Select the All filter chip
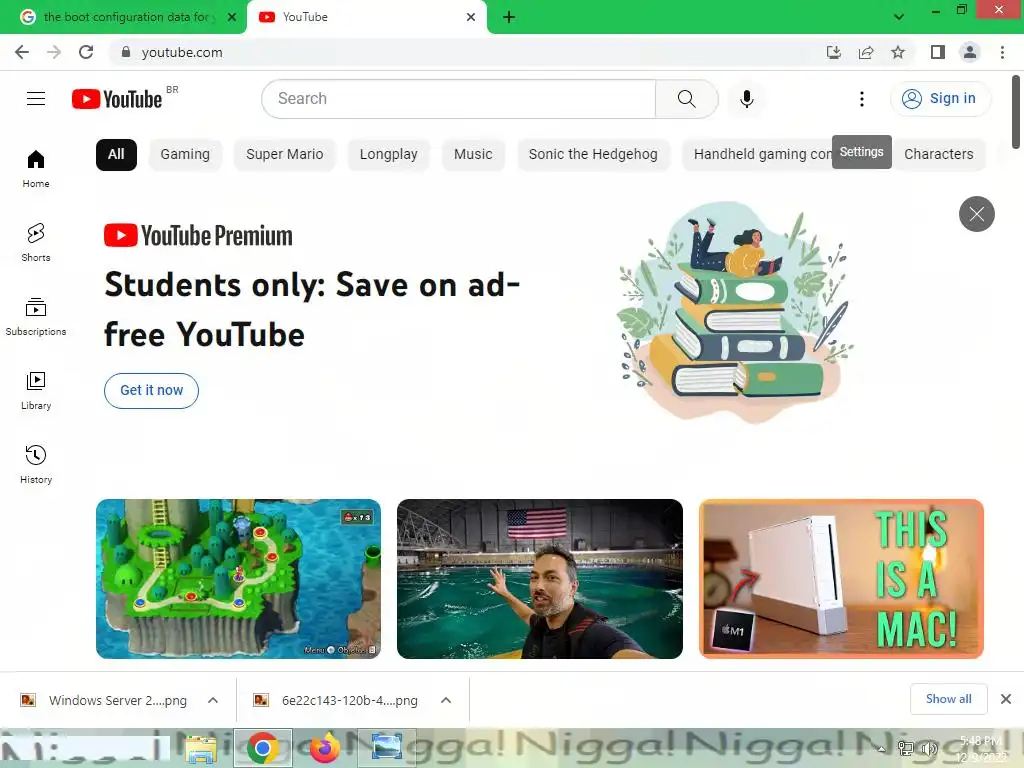 point(116,155)
